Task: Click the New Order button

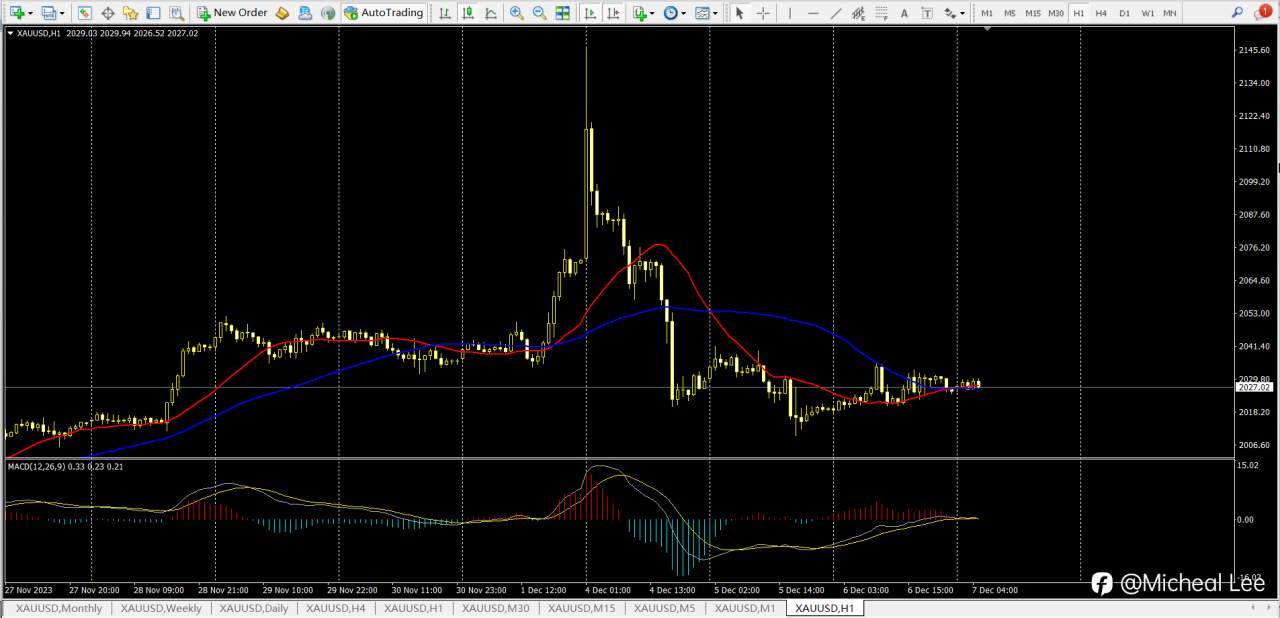Action: [232, 13]
